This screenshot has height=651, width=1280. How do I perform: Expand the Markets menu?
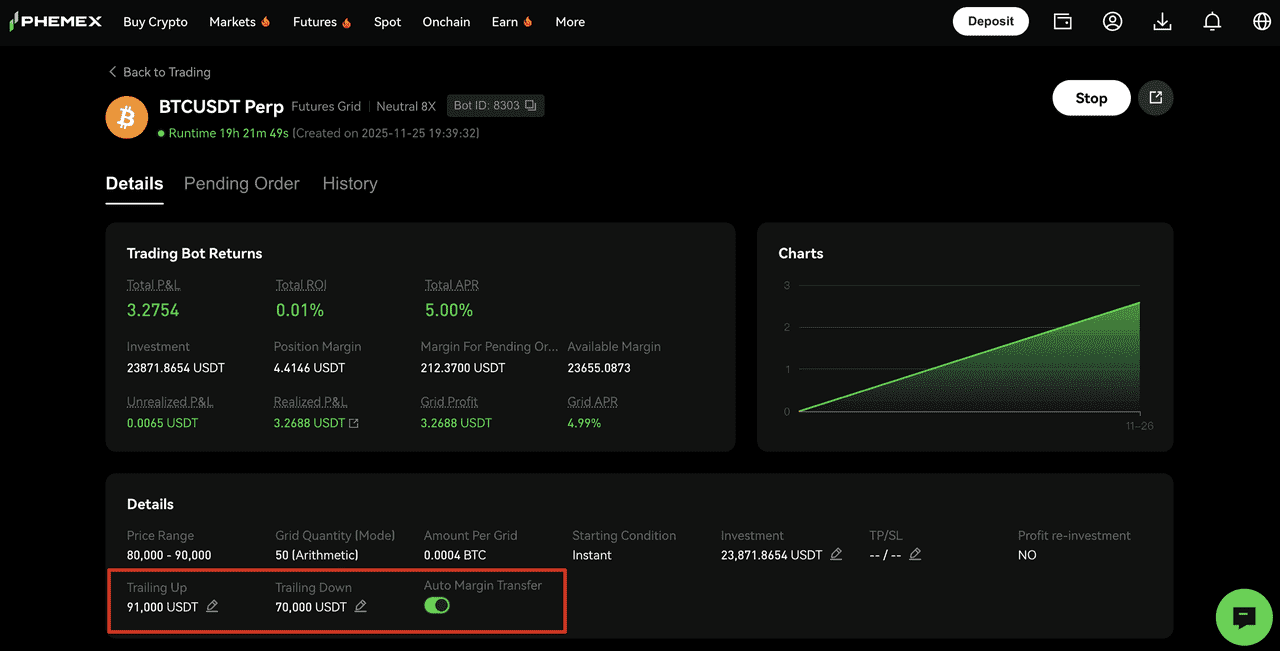click(239, 22)
